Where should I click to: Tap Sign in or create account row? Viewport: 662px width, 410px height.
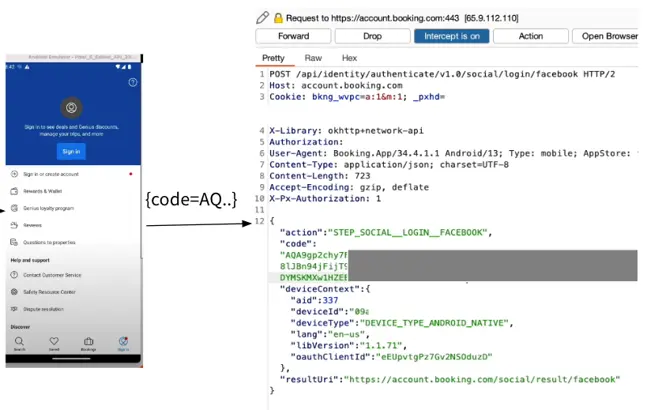[x=73, y=174]
